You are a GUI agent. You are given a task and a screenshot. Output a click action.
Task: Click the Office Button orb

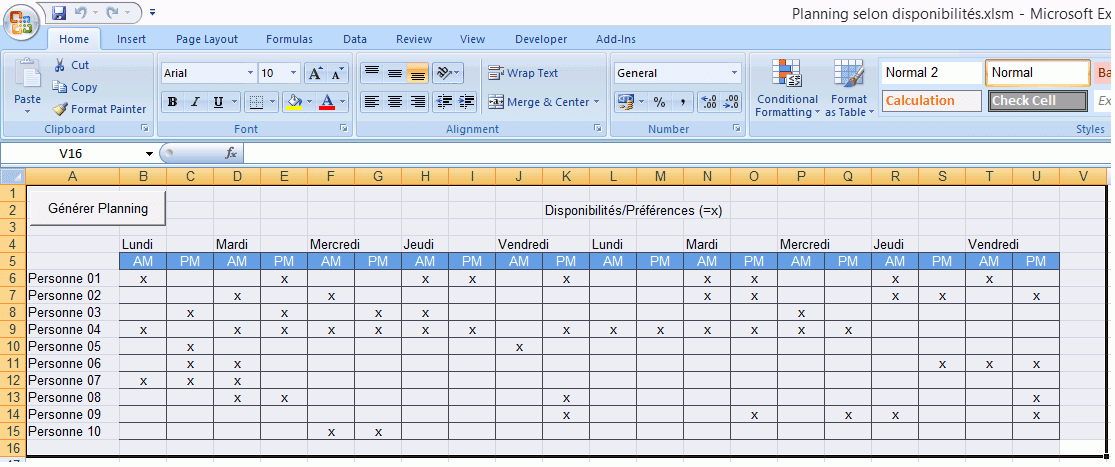pyautogui.click(x=22, y=21)
